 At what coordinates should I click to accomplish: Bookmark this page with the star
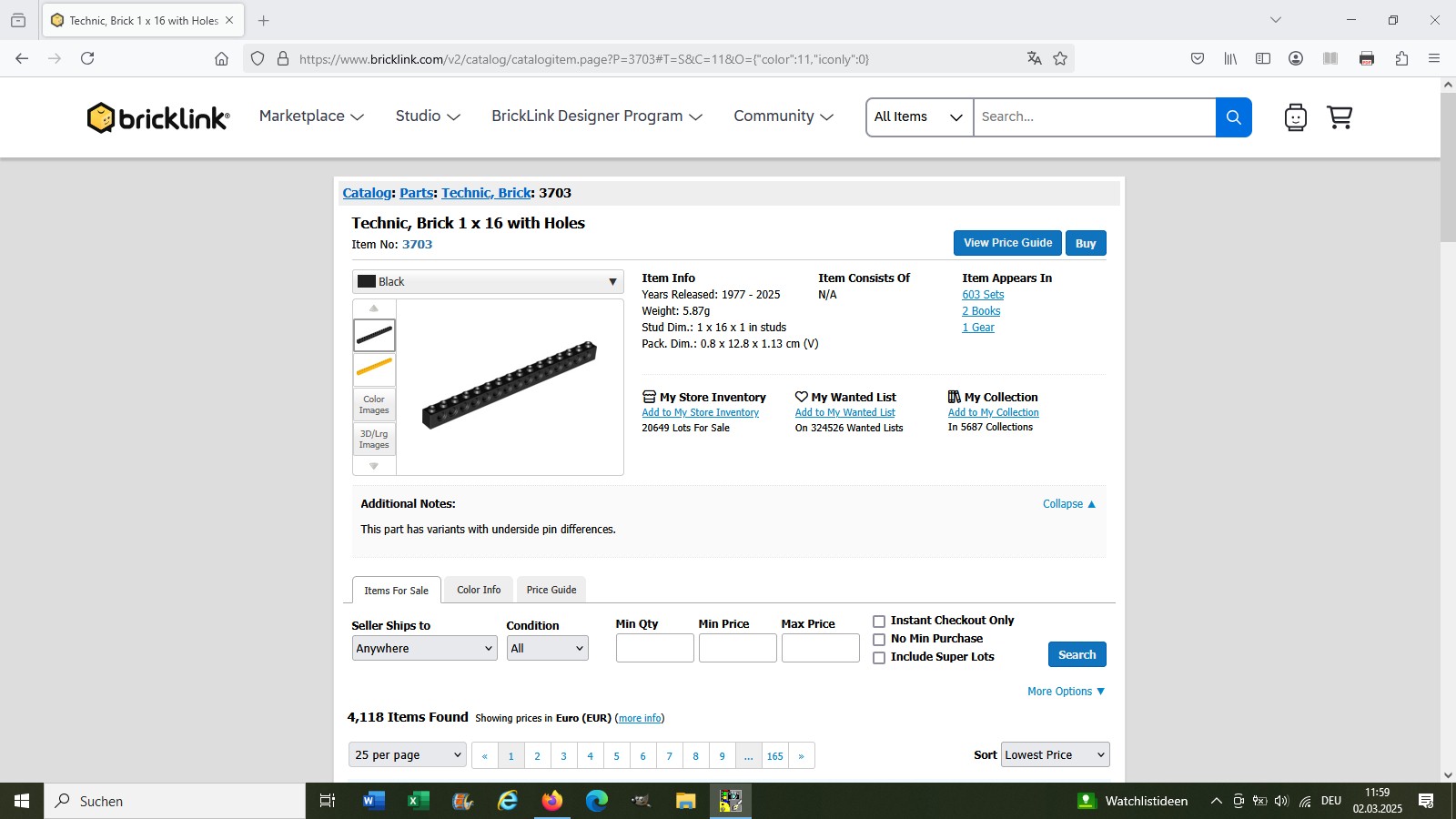(x=1060, y=58)
